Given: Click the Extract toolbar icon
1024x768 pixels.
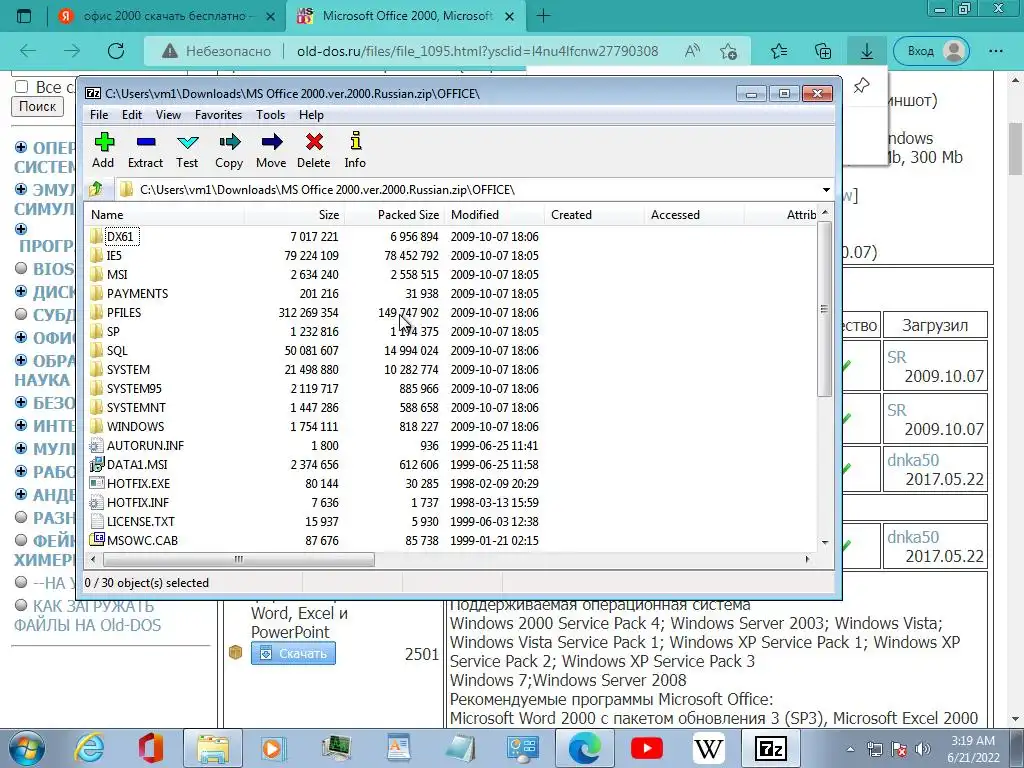Looking at the screenshot, I should point(145,151).
